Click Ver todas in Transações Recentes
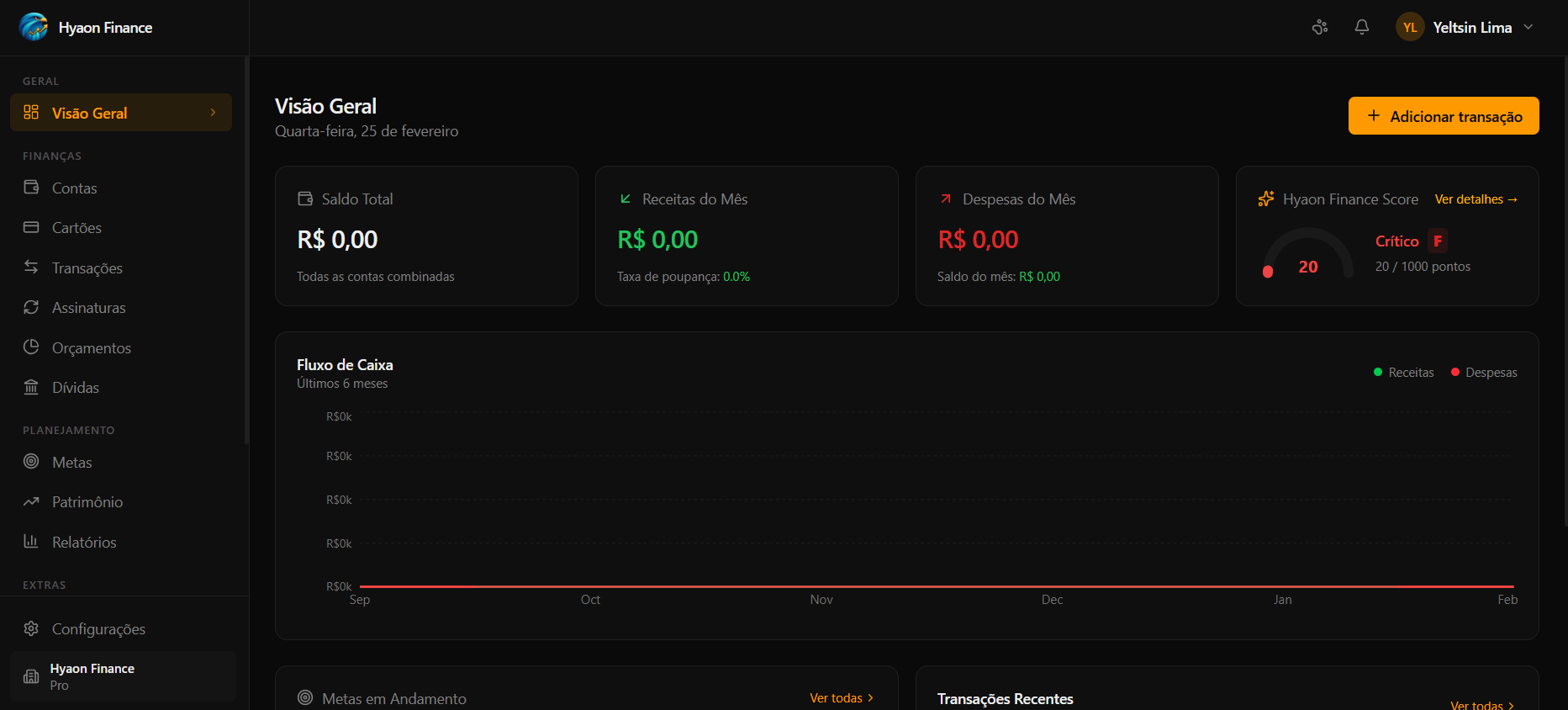1568x710 pixels. 1482,705
